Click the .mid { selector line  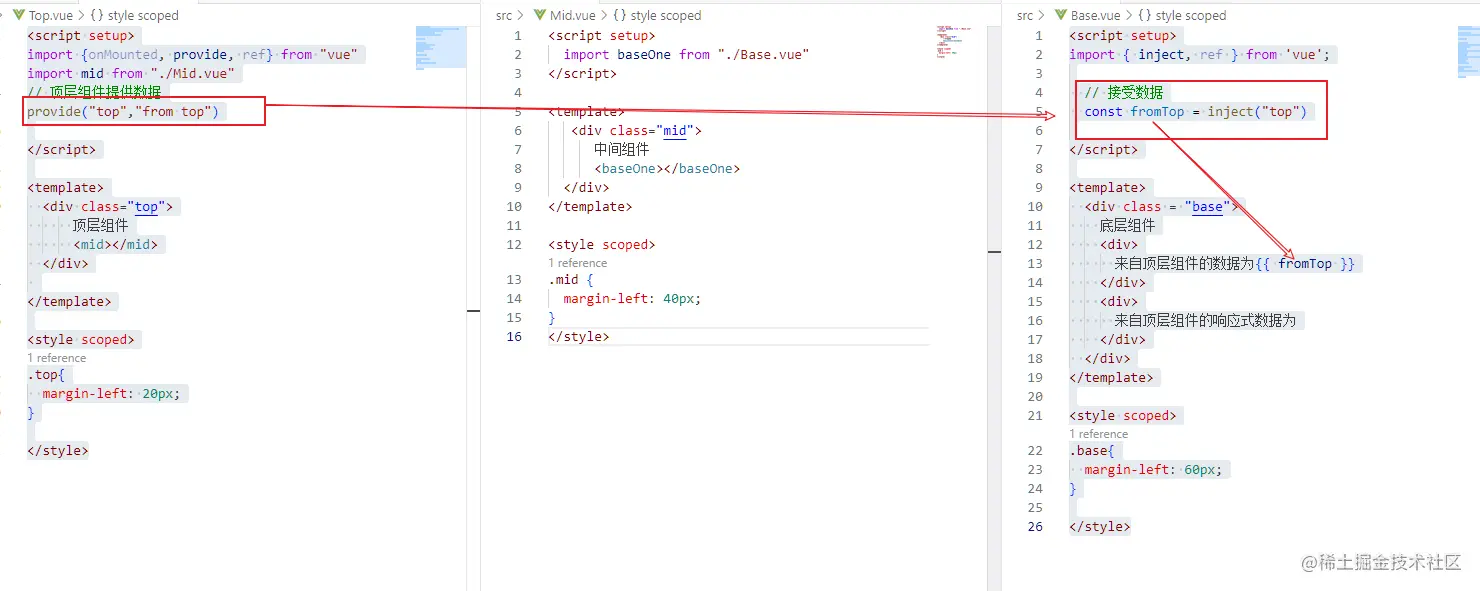click(571, 279)
